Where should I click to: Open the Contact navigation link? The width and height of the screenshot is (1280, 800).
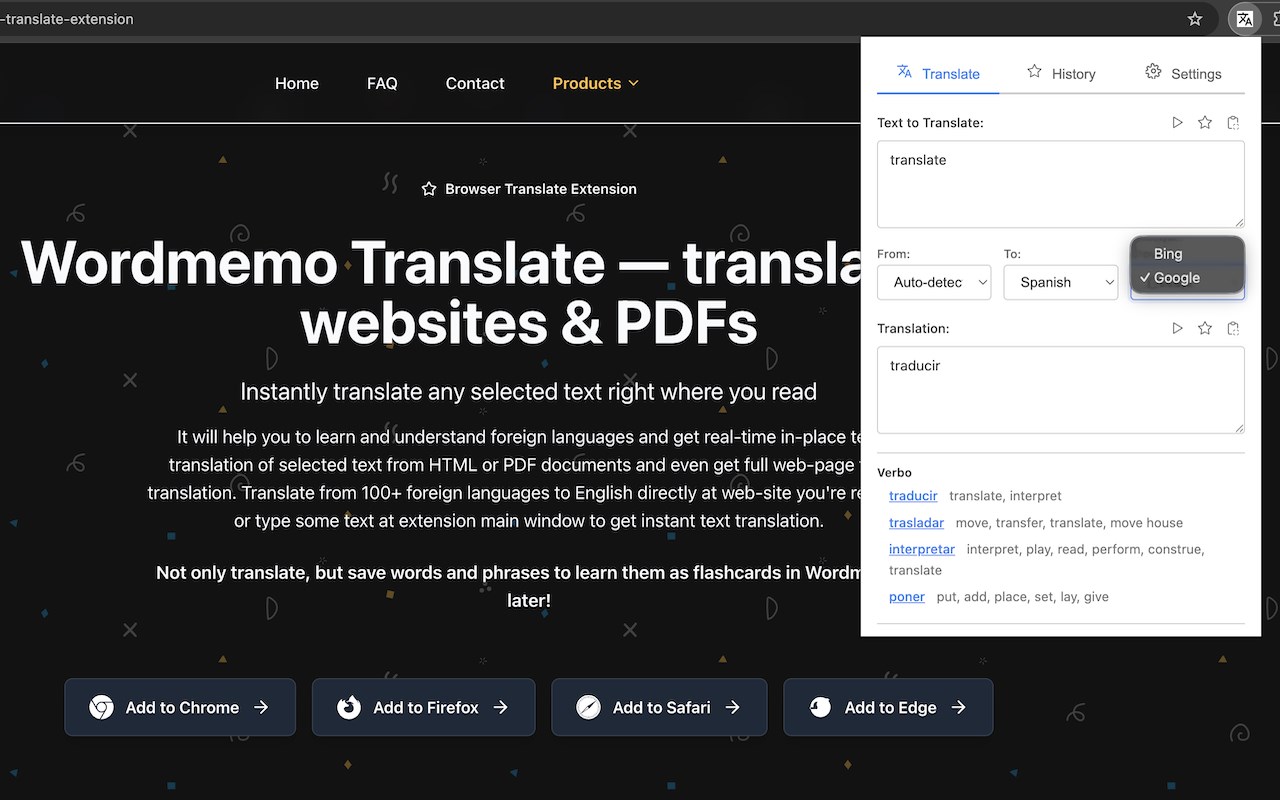(x=475, y=83)
